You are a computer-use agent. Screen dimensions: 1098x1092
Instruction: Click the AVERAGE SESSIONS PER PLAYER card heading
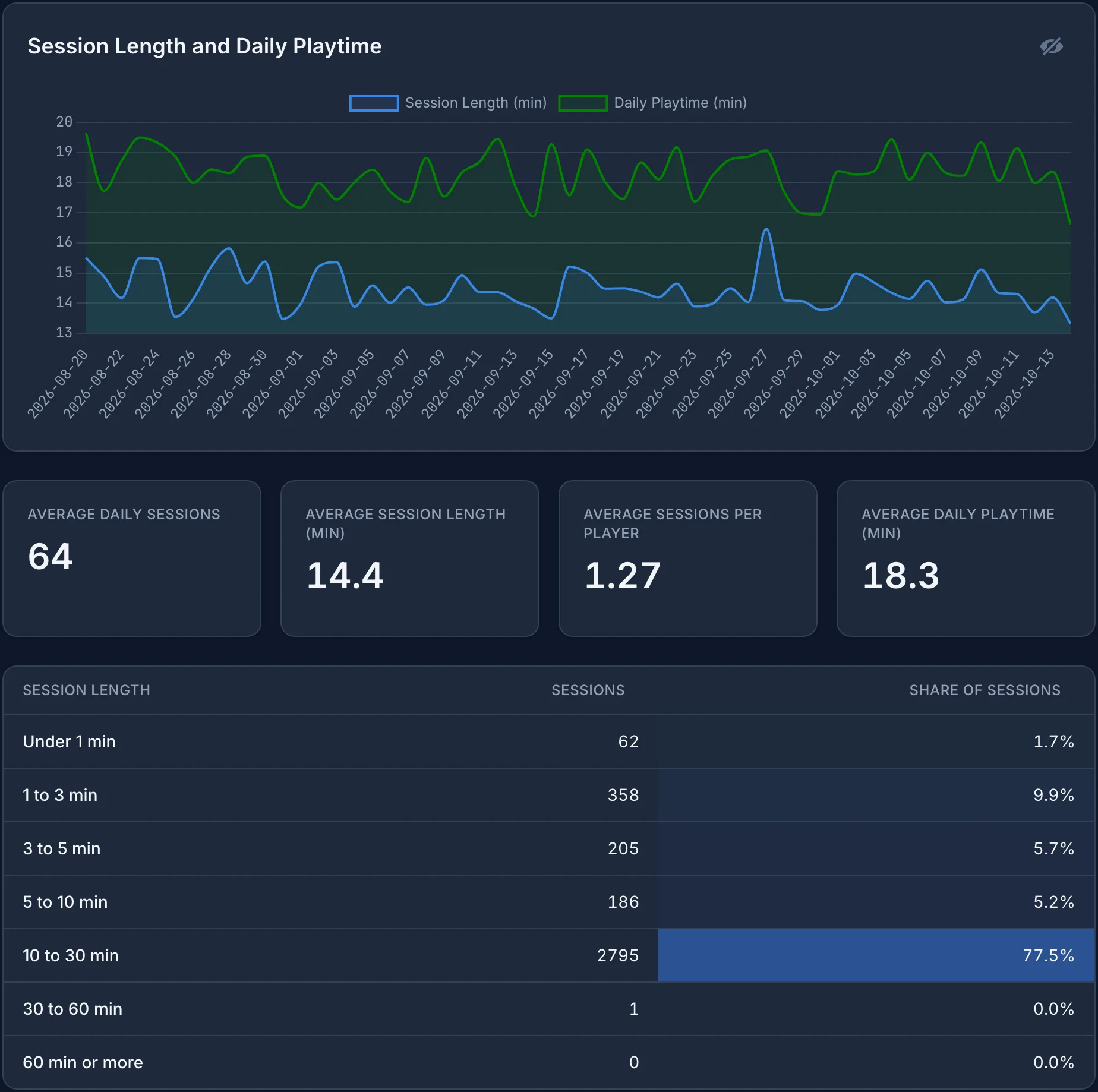tap(673, 523)
